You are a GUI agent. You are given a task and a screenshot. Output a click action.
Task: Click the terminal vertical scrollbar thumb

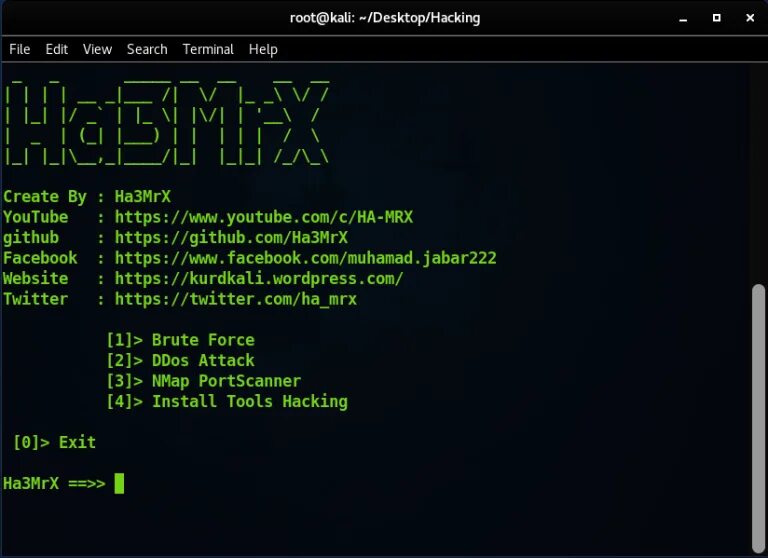(759, 418)
